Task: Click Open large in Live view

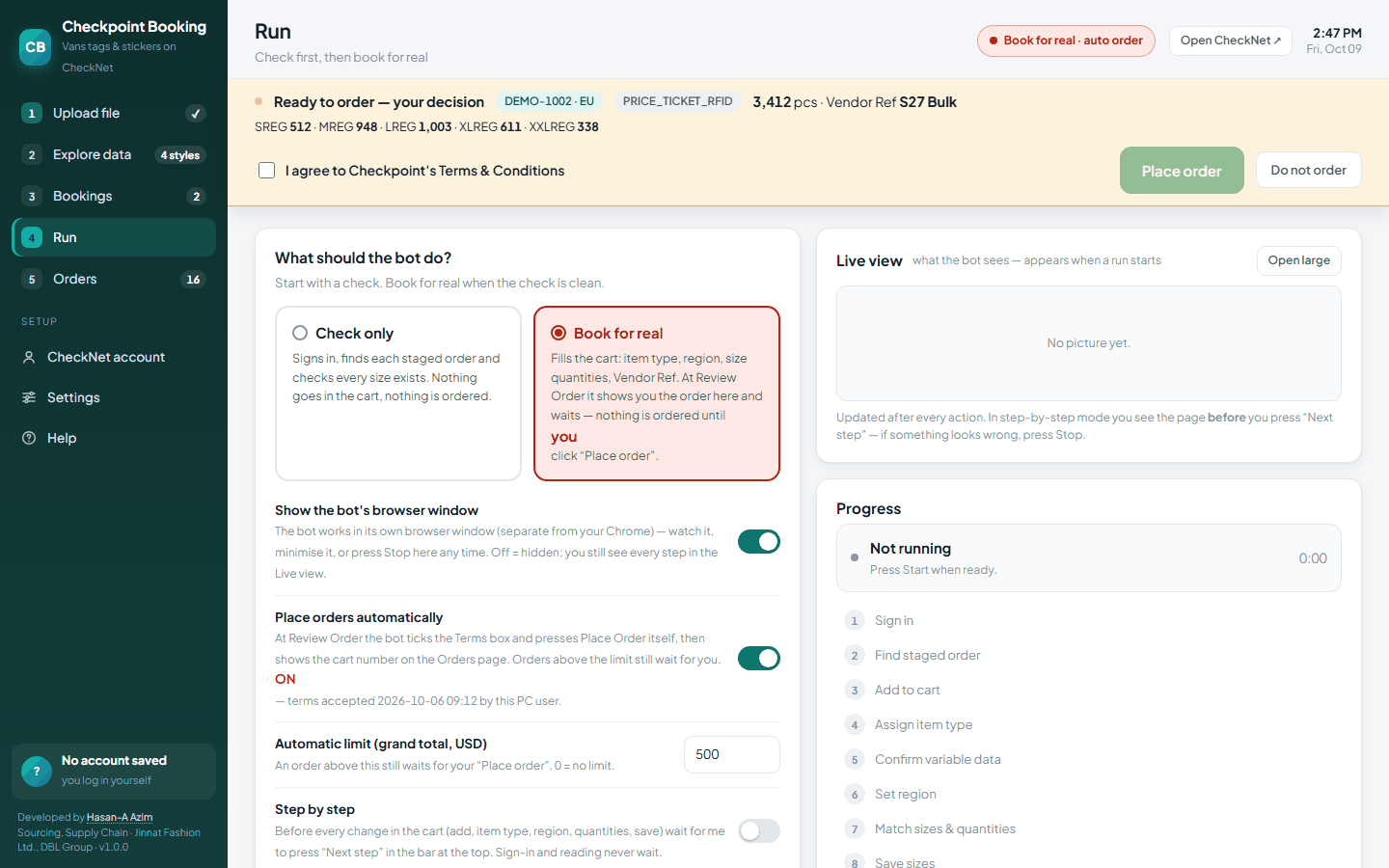Action: coord(1298,260)
